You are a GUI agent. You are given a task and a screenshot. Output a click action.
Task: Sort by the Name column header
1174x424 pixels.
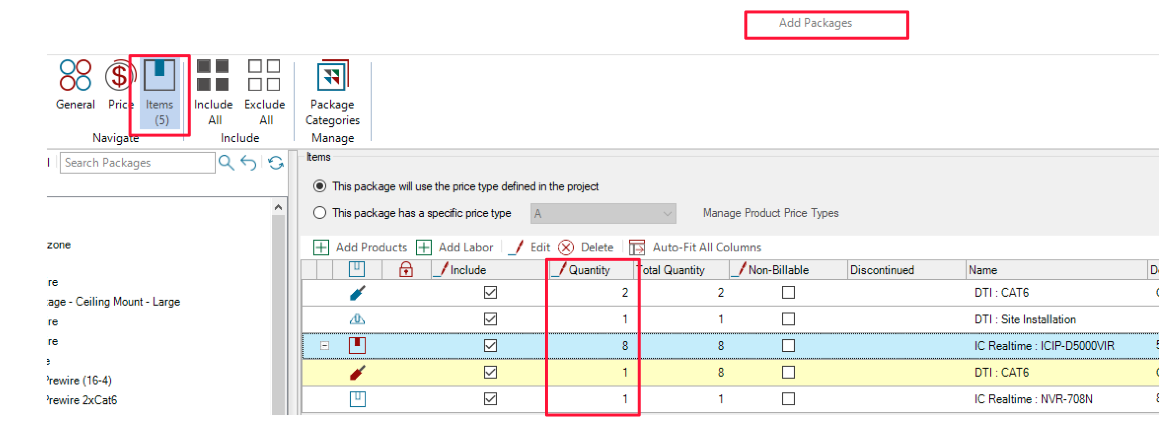tap(1055, 270)
